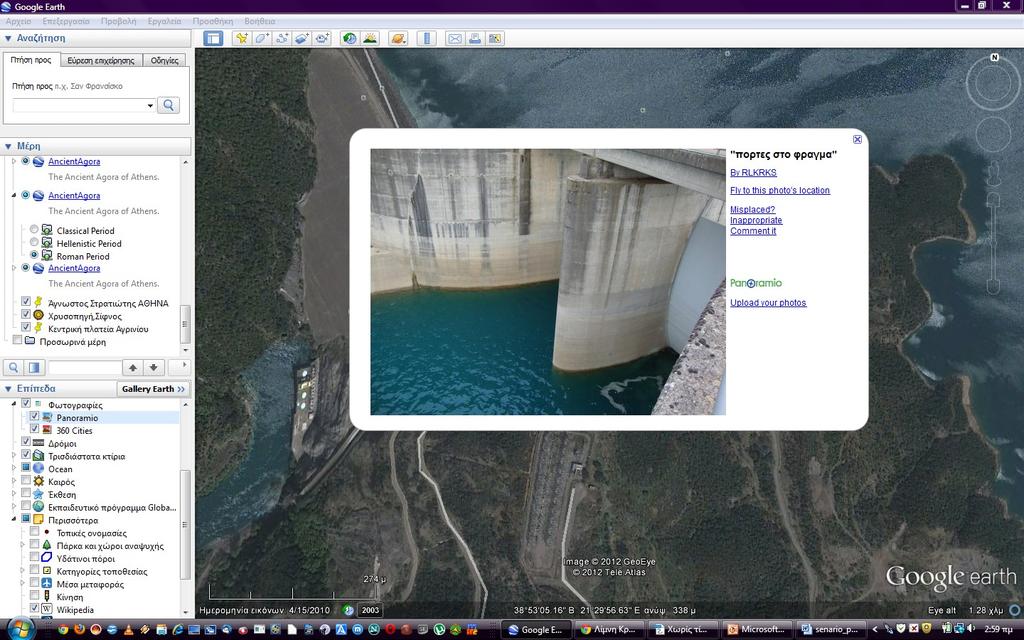Collapse the Περισσότερα layer tree node
1024x640 pixels.
pyautogui.click(x=14, y=520)
